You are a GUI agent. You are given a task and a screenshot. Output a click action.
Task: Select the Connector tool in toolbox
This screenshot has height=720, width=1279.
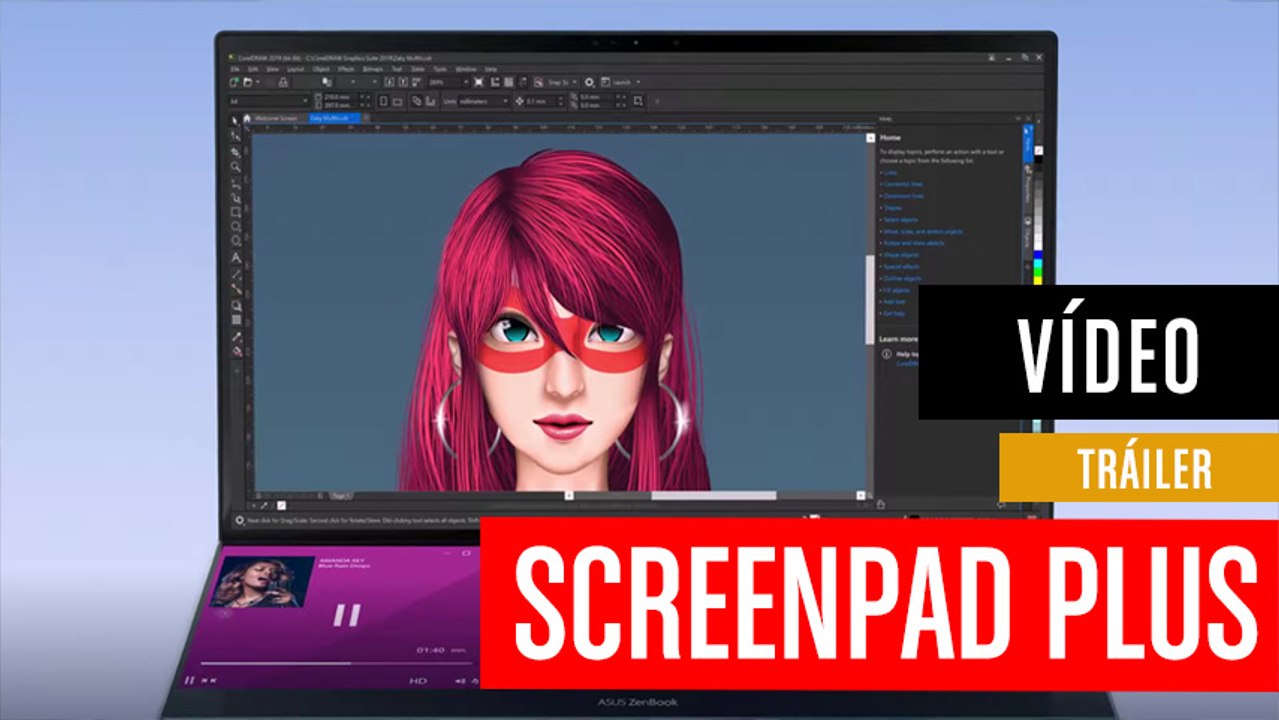[236, 289]
